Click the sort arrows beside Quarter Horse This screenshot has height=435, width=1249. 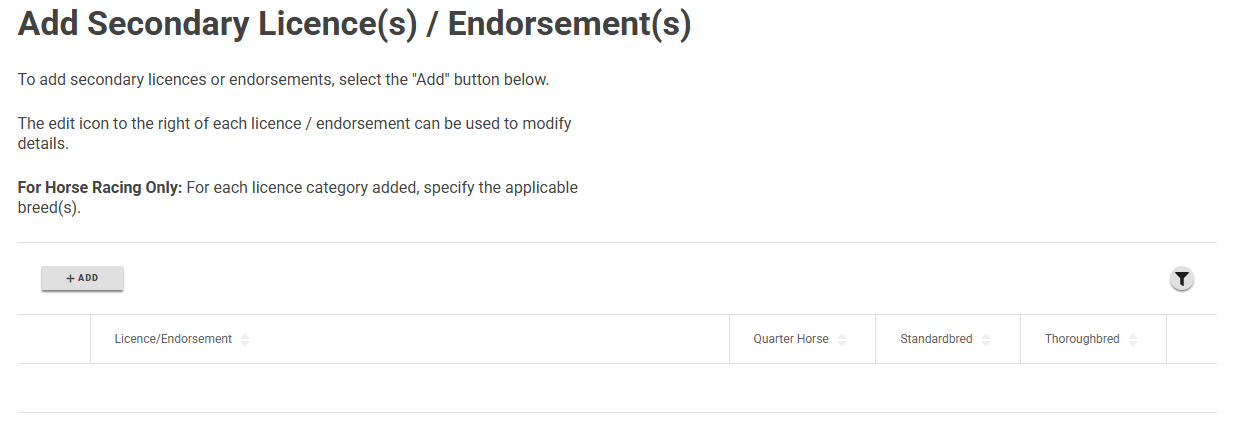coord(842,340)
